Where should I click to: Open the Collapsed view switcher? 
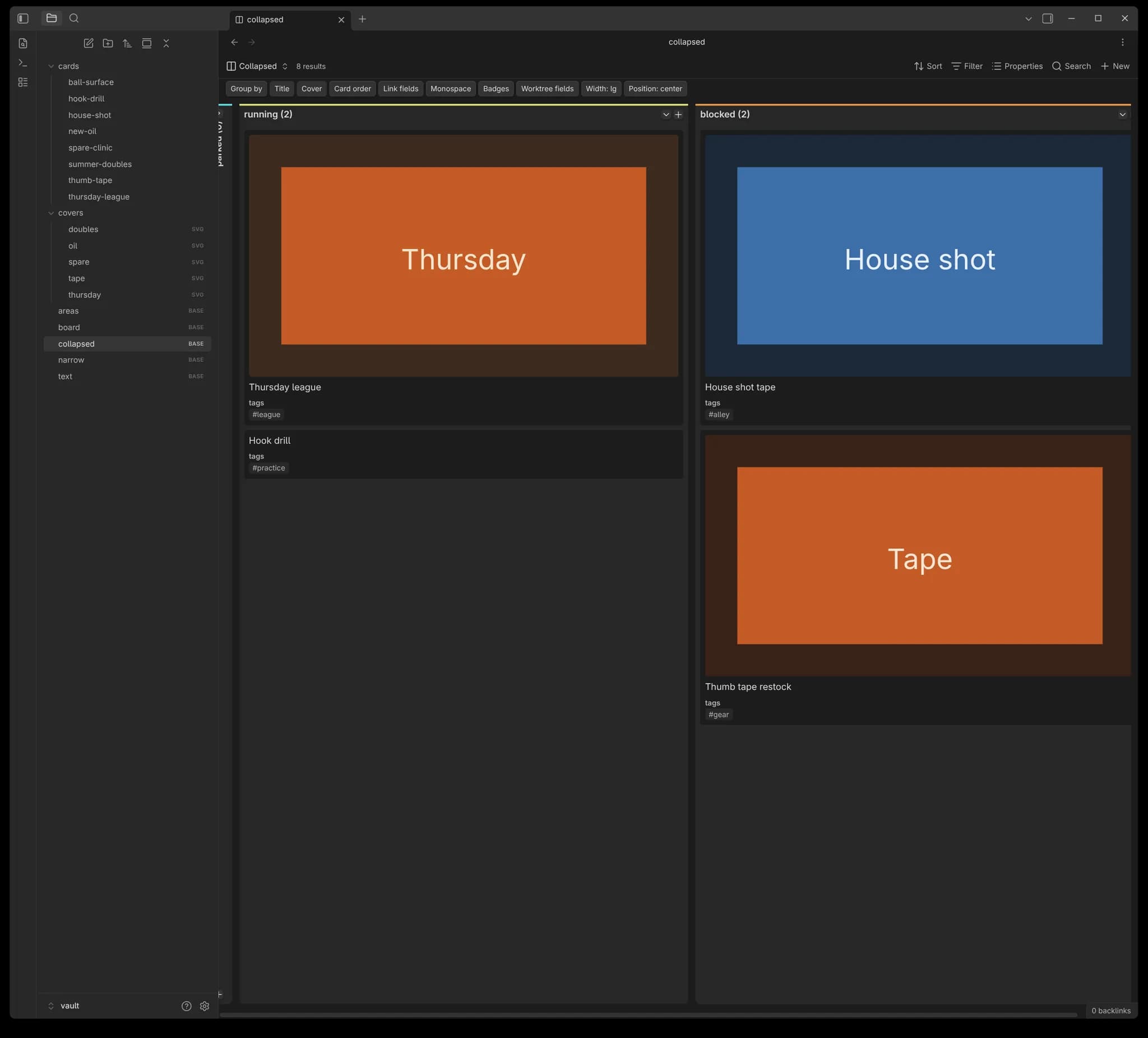pyautogui.click(x=257, y=66)
